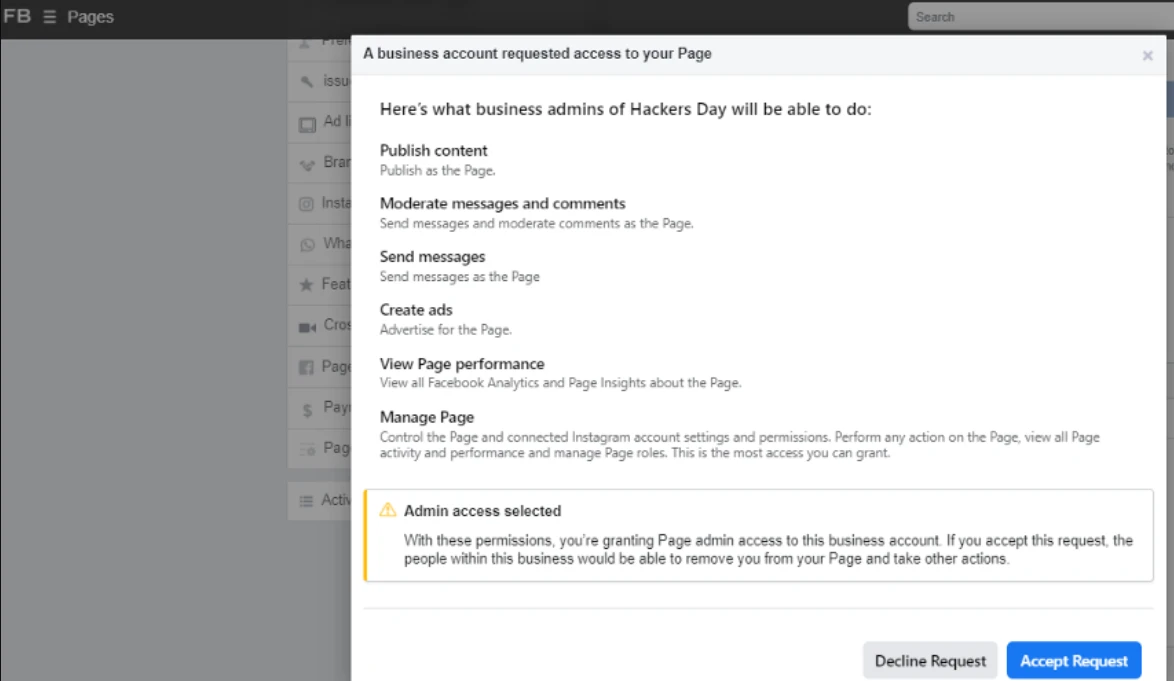
Task: Click the Accept Request button
Action: (x=1073, y=661)
